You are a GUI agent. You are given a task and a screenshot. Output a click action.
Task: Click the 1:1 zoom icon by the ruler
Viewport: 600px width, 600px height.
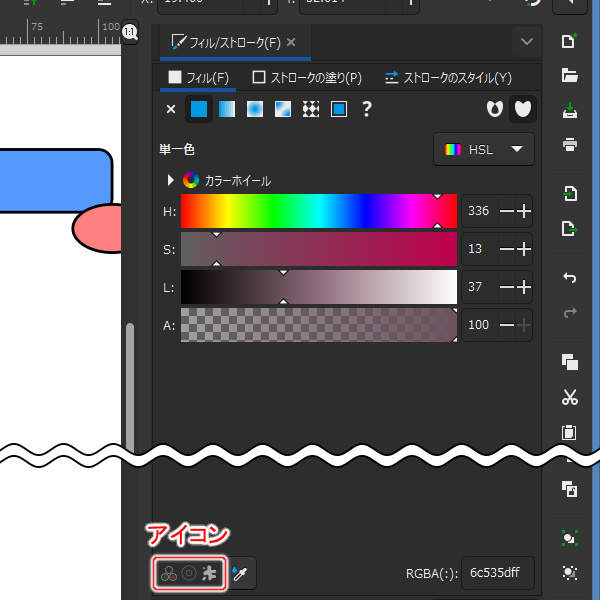pos(130,32)
